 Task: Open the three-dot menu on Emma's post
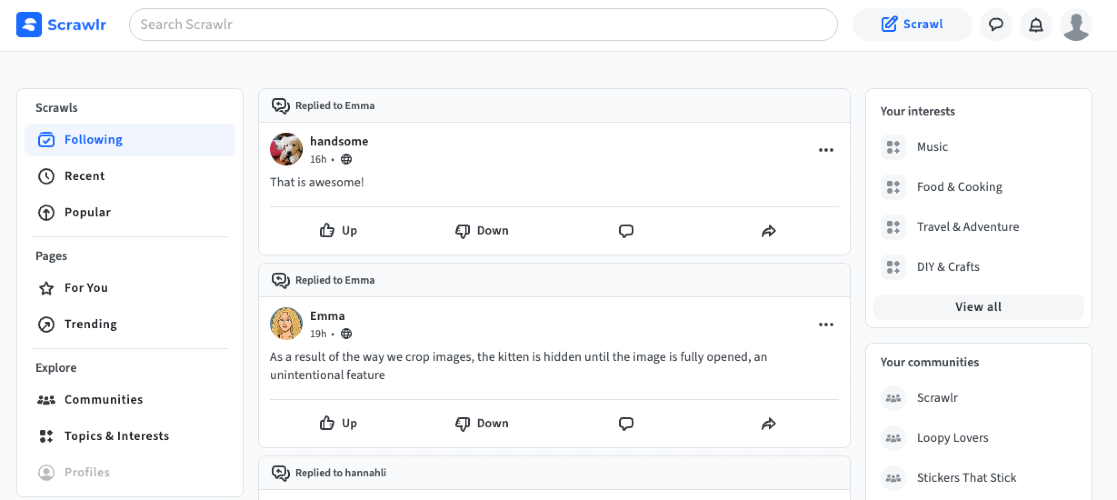[x=826, y=325]
